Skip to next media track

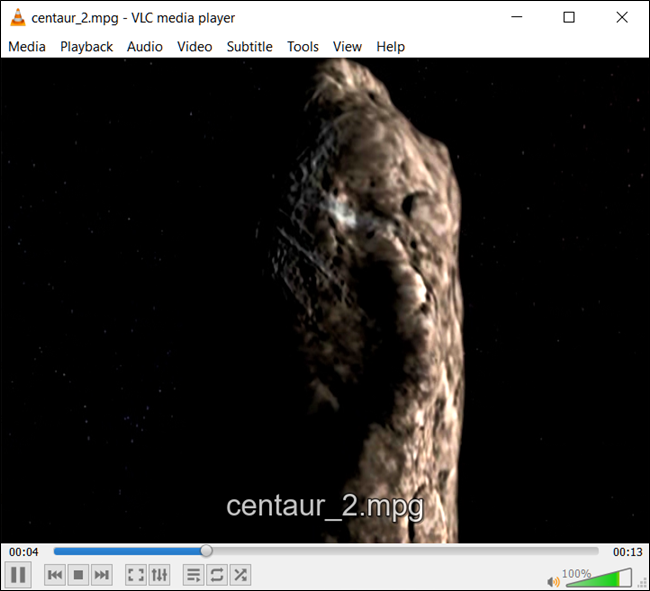pos(102,575)
